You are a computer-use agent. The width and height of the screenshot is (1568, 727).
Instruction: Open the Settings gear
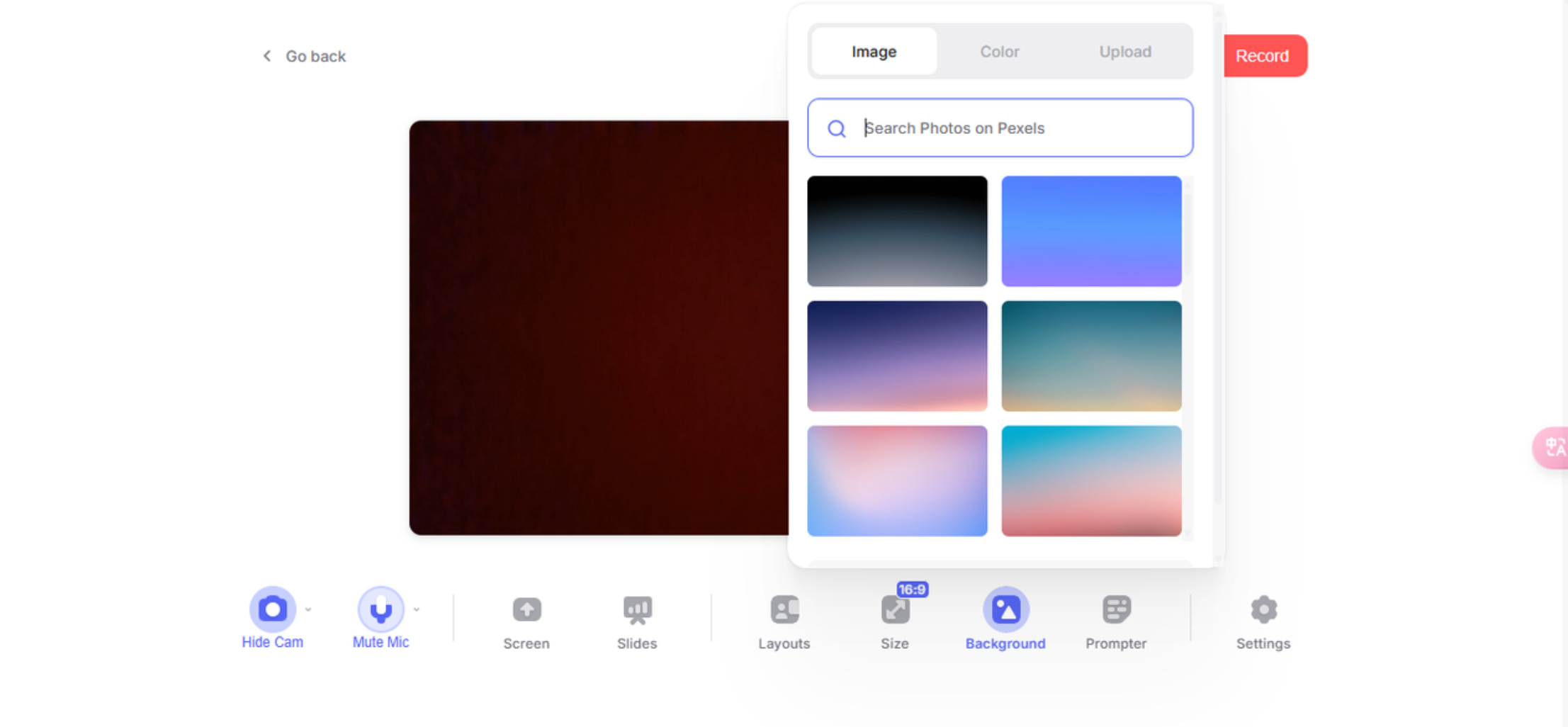(x=1263, y=609)
